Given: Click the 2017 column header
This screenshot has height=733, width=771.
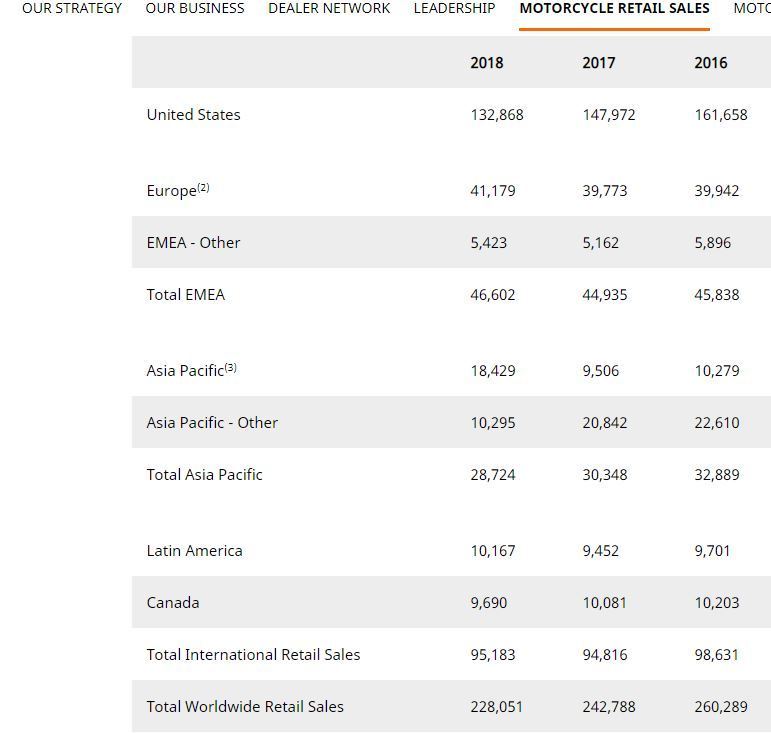Looking at the screenshot, I should pos(599,63).
